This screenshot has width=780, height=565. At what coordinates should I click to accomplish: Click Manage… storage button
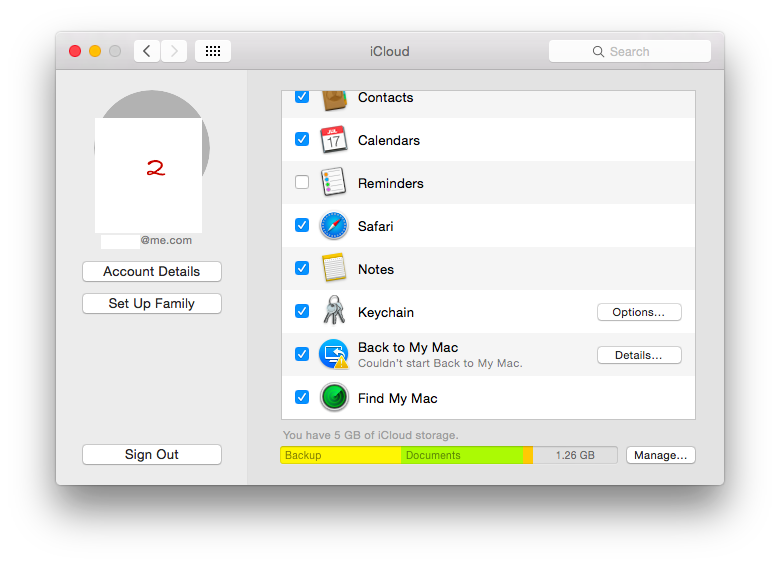(x=661, y=455)
